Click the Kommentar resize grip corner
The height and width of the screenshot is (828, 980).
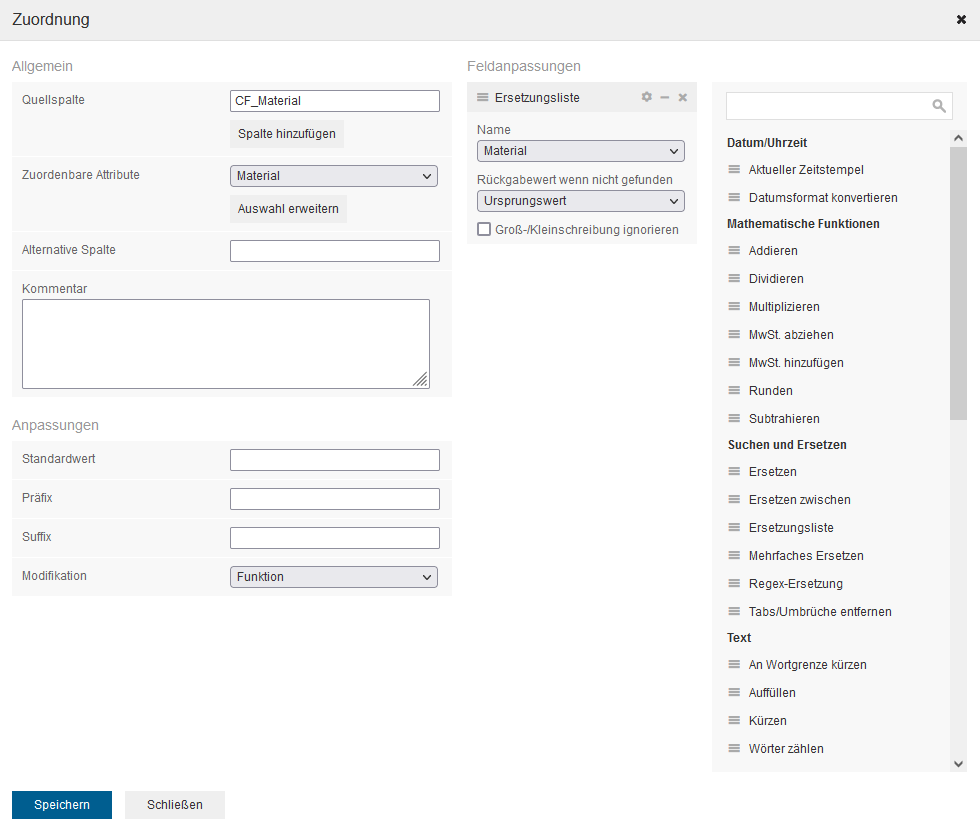click(421, 380)
